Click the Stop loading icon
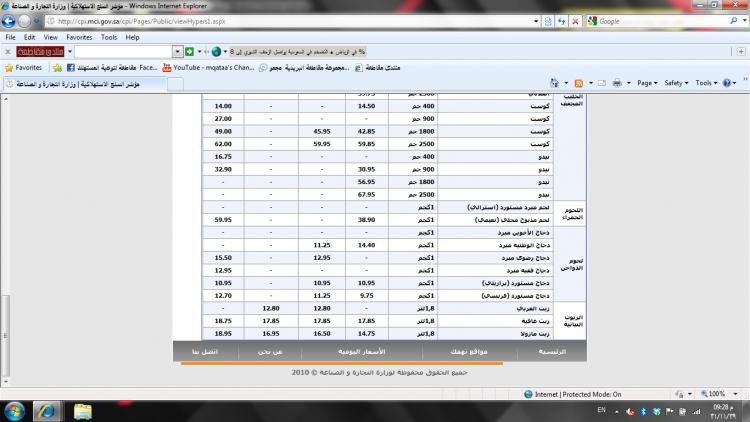The image size is (750, 422). pyautogui.click(x=575, y=20)
